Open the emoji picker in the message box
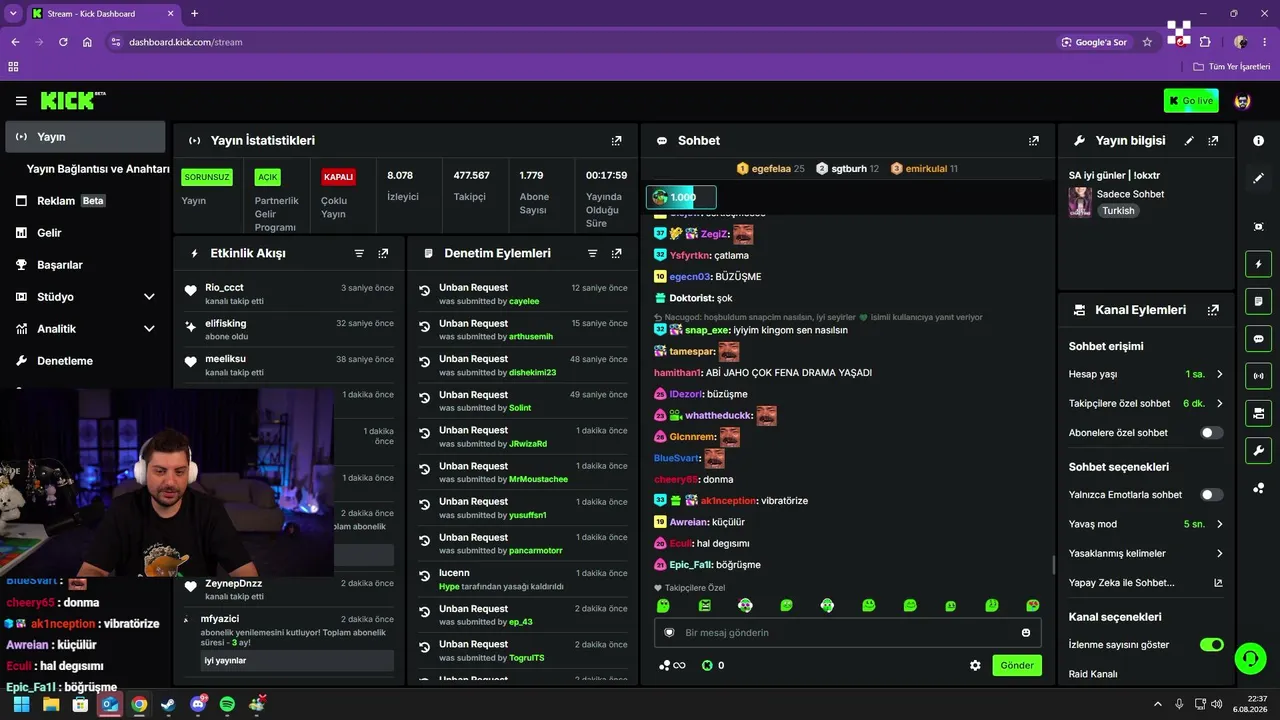Screen dimensions: 1280x720 1026,633
